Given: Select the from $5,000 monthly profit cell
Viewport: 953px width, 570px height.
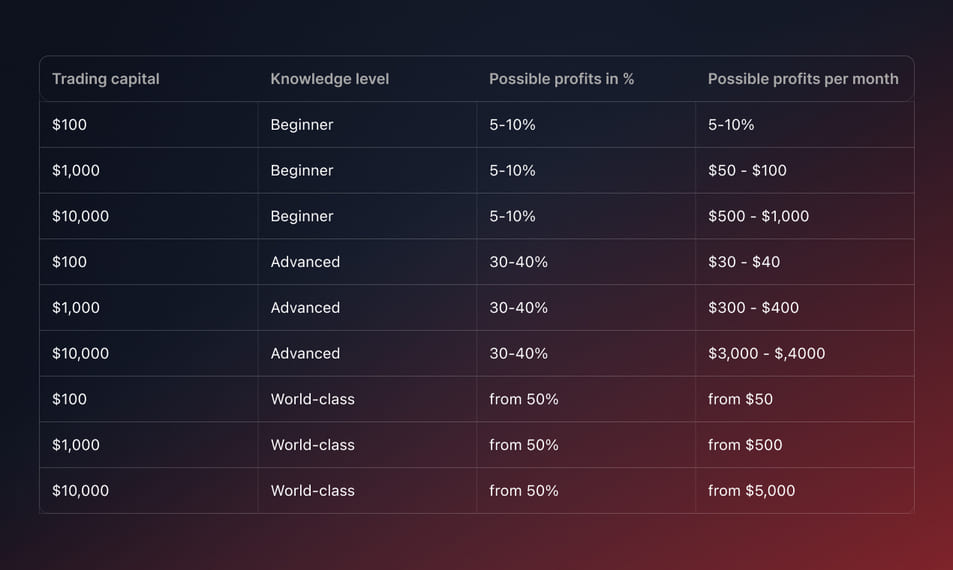Looking at the screenshot, I should (x=751, y=491).
